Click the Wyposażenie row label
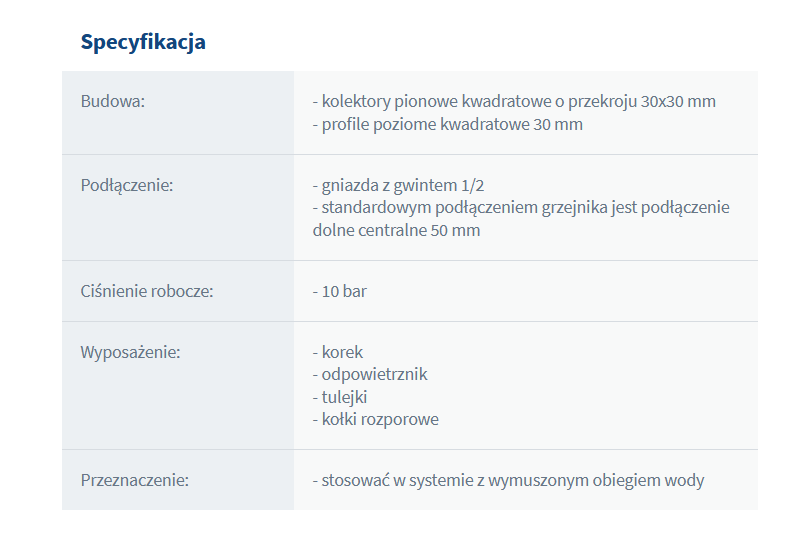Viewport: 801px width, 543px height. click(130, 352)
